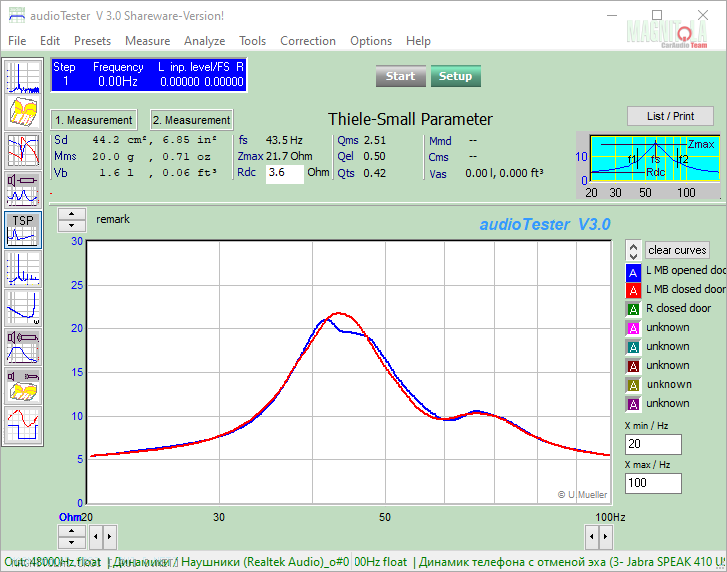The image size is (727, 572).
Task: Open the speaker impulse response hump icon
Action: tap(23, 347)
